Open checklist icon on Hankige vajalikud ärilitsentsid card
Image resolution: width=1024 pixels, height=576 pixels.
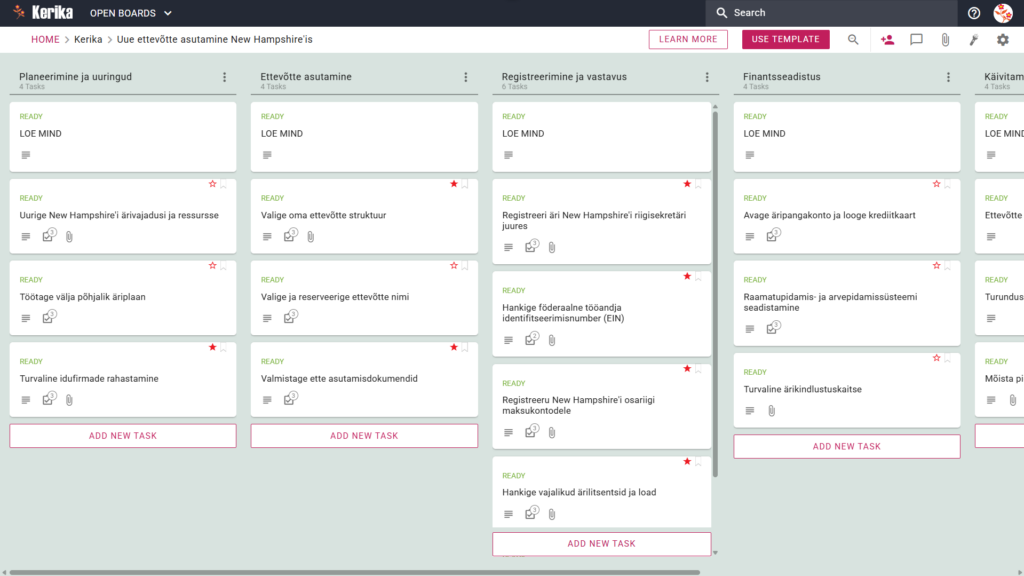click(532, 513)
